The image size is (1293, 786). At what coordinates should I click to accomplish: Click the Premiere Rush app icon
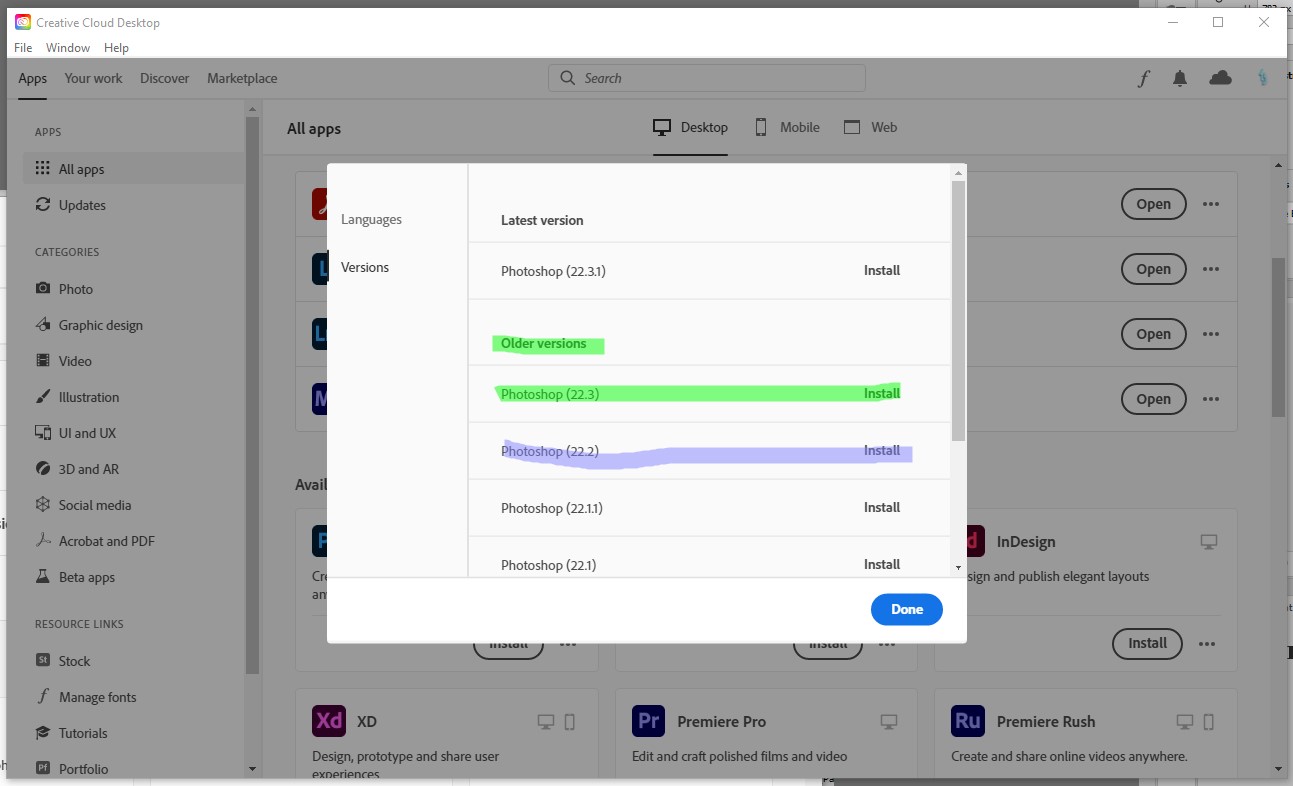pyautogui.click(x=968, y=721)
